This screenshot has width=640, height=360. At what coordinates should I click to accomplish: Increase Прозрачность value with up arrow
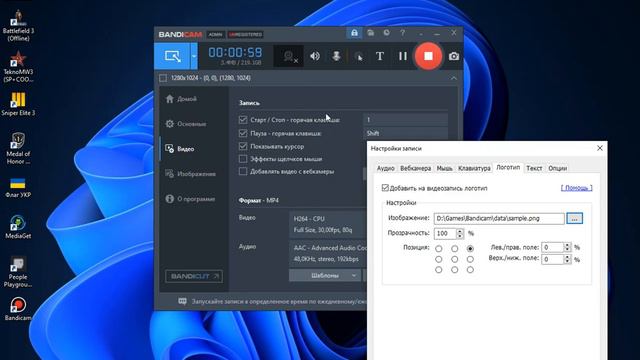point(460,231)
